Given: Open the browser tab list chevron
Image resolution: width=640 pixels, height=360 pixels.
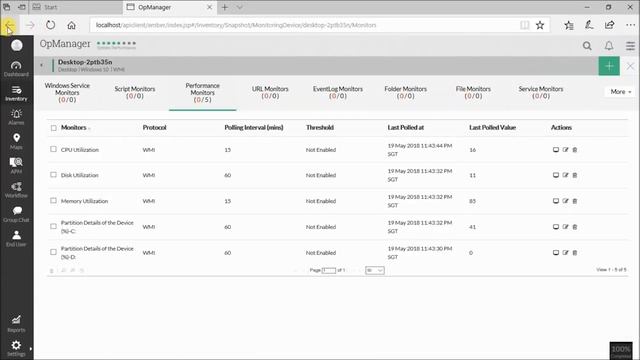Looking at the screenshot, I should pyautogui.click(x=240, y=7).
